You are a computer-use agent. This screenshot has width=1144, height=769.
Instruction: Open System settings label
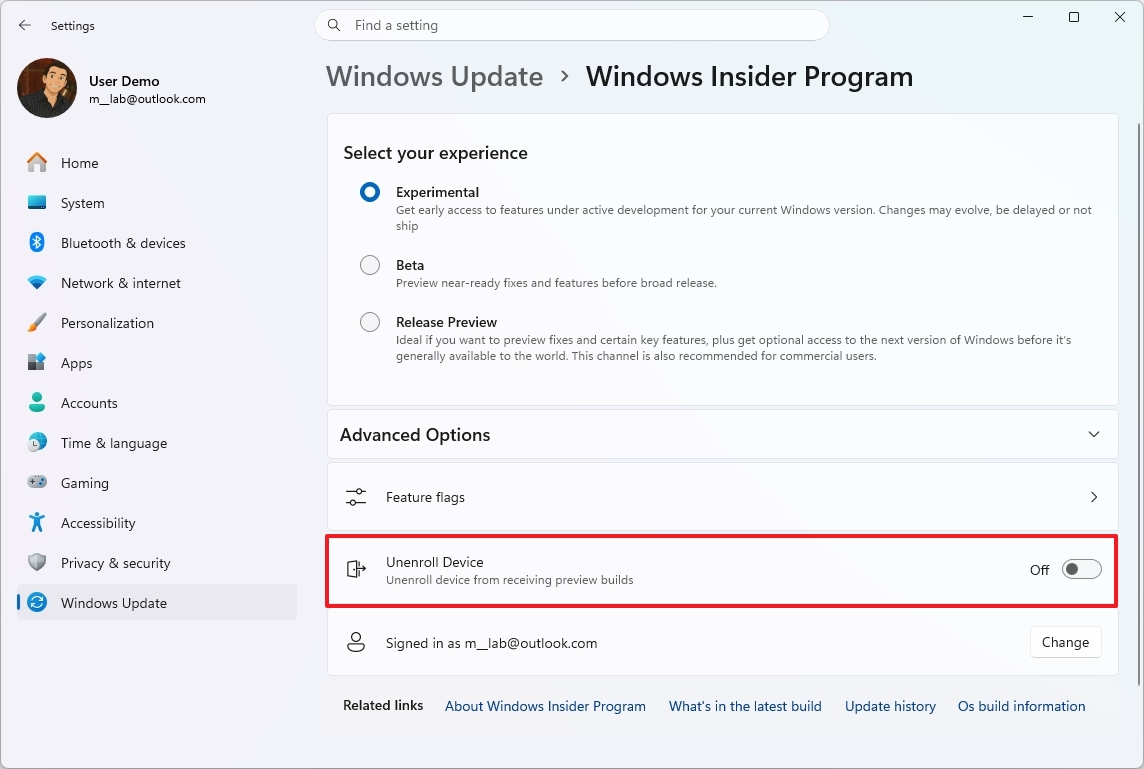[82, 204]
